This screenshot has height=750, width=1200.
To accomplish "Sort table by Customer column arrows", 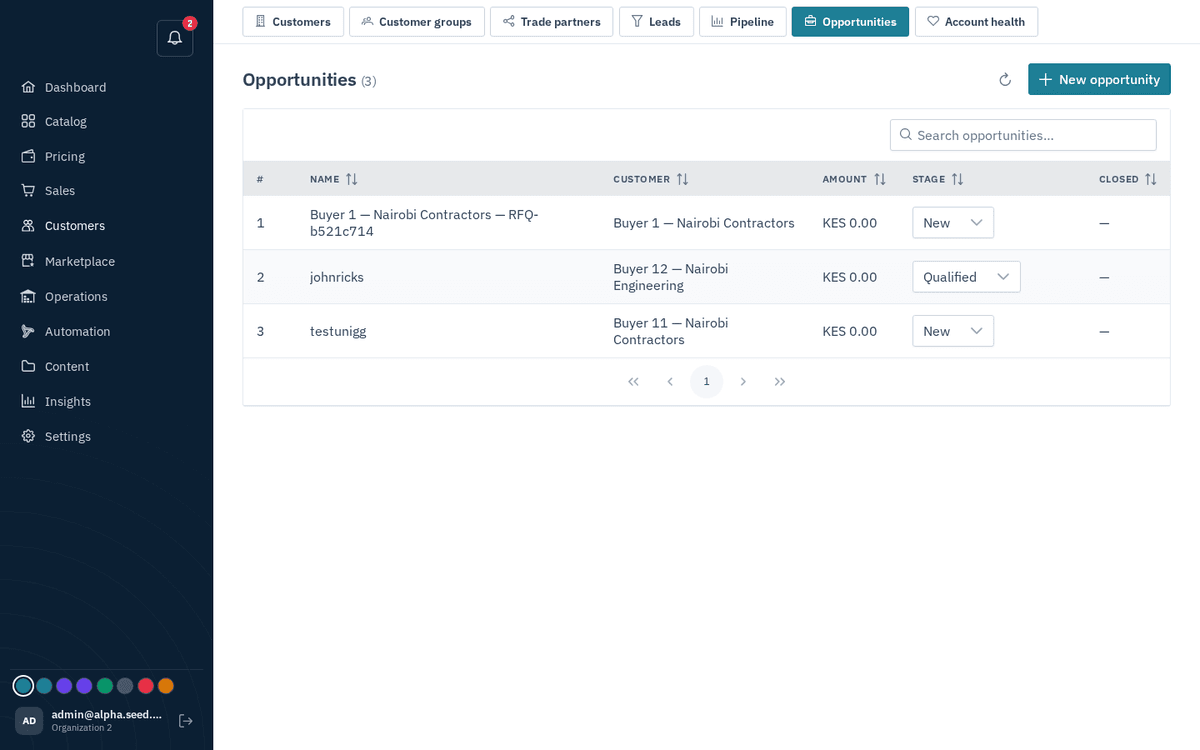I will [x=682, y=179].
